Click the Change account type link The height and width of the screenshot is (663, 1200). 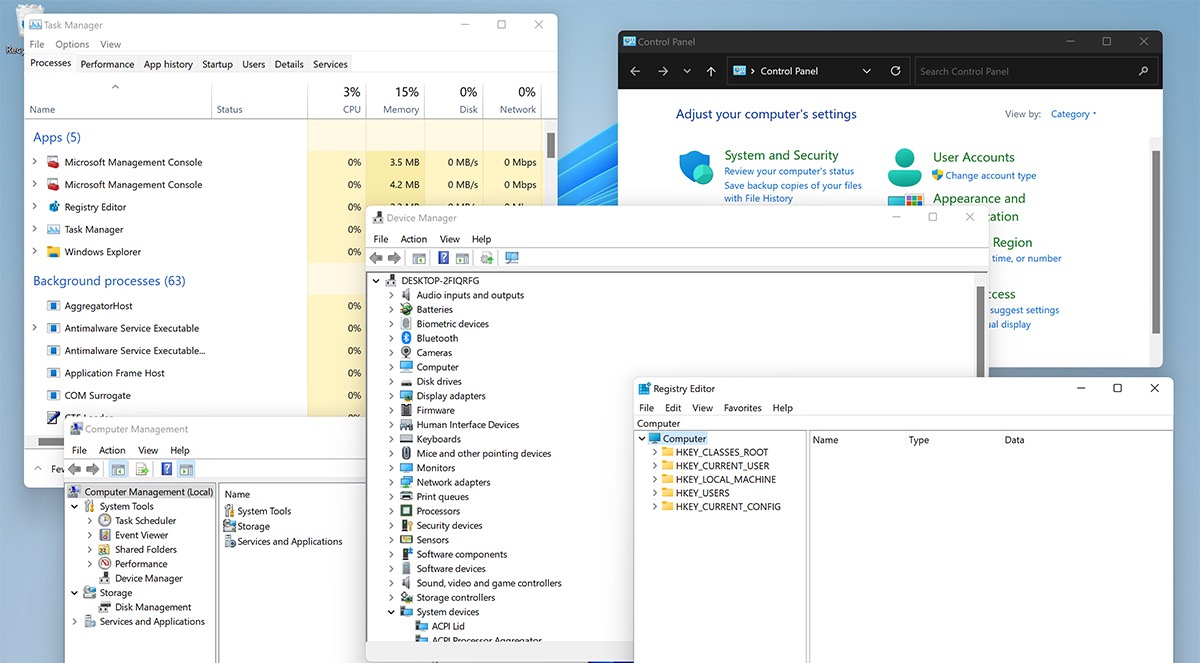990,176
